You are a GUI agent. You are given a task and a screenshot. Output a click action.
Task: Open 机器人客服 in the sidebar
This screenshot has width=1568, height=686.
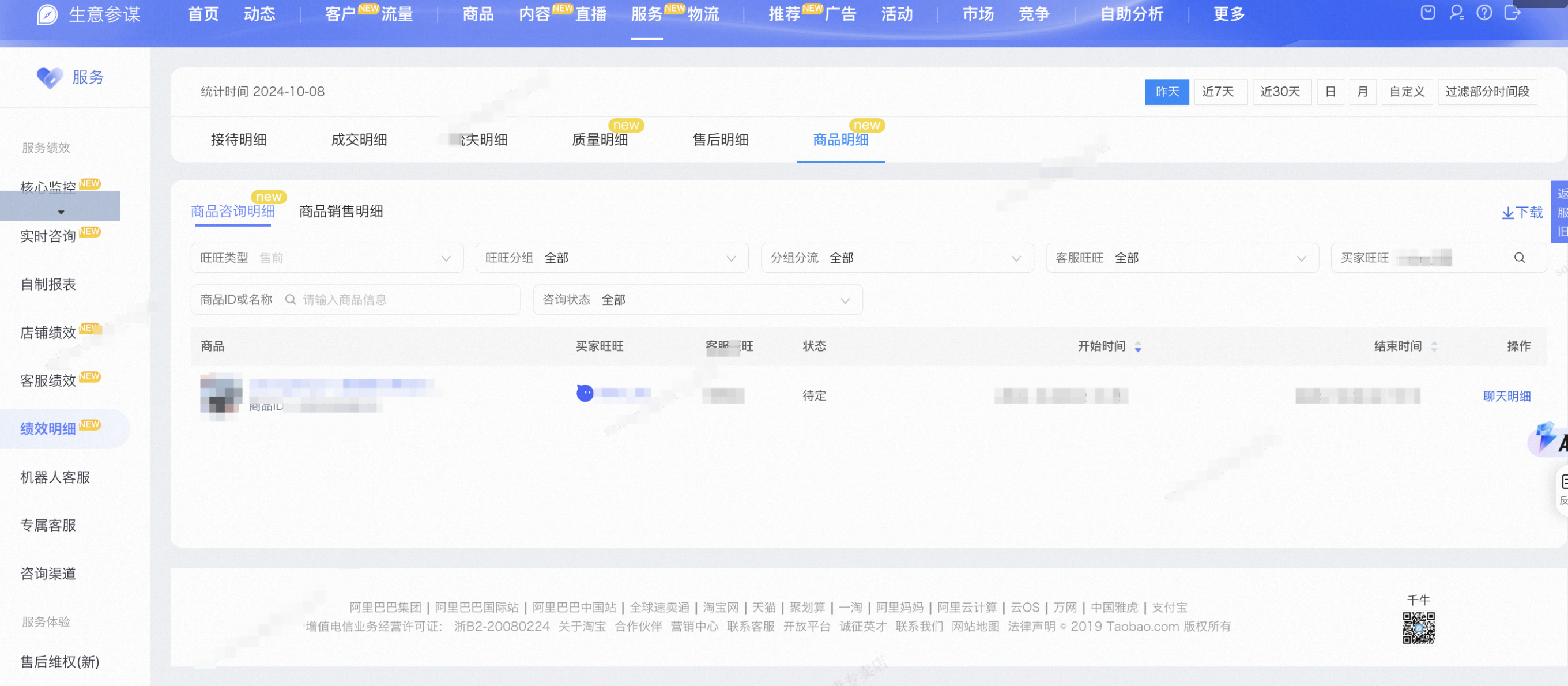pyautogui.click(x=55, y=477)
